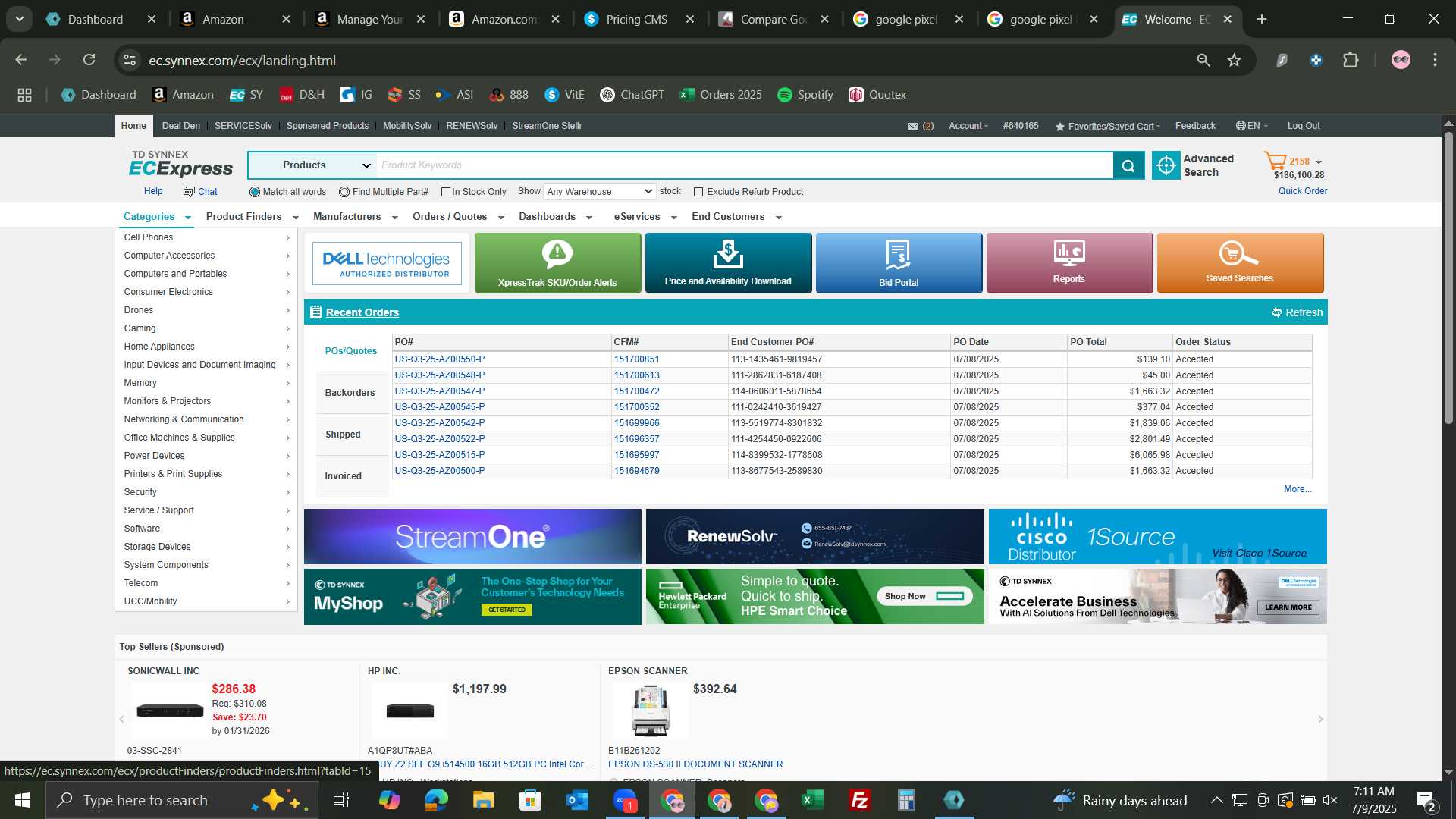Viewport: 1456px width, 819px height.
Task: Open Excel from the taskbar
Action: [x=812, y=800]
